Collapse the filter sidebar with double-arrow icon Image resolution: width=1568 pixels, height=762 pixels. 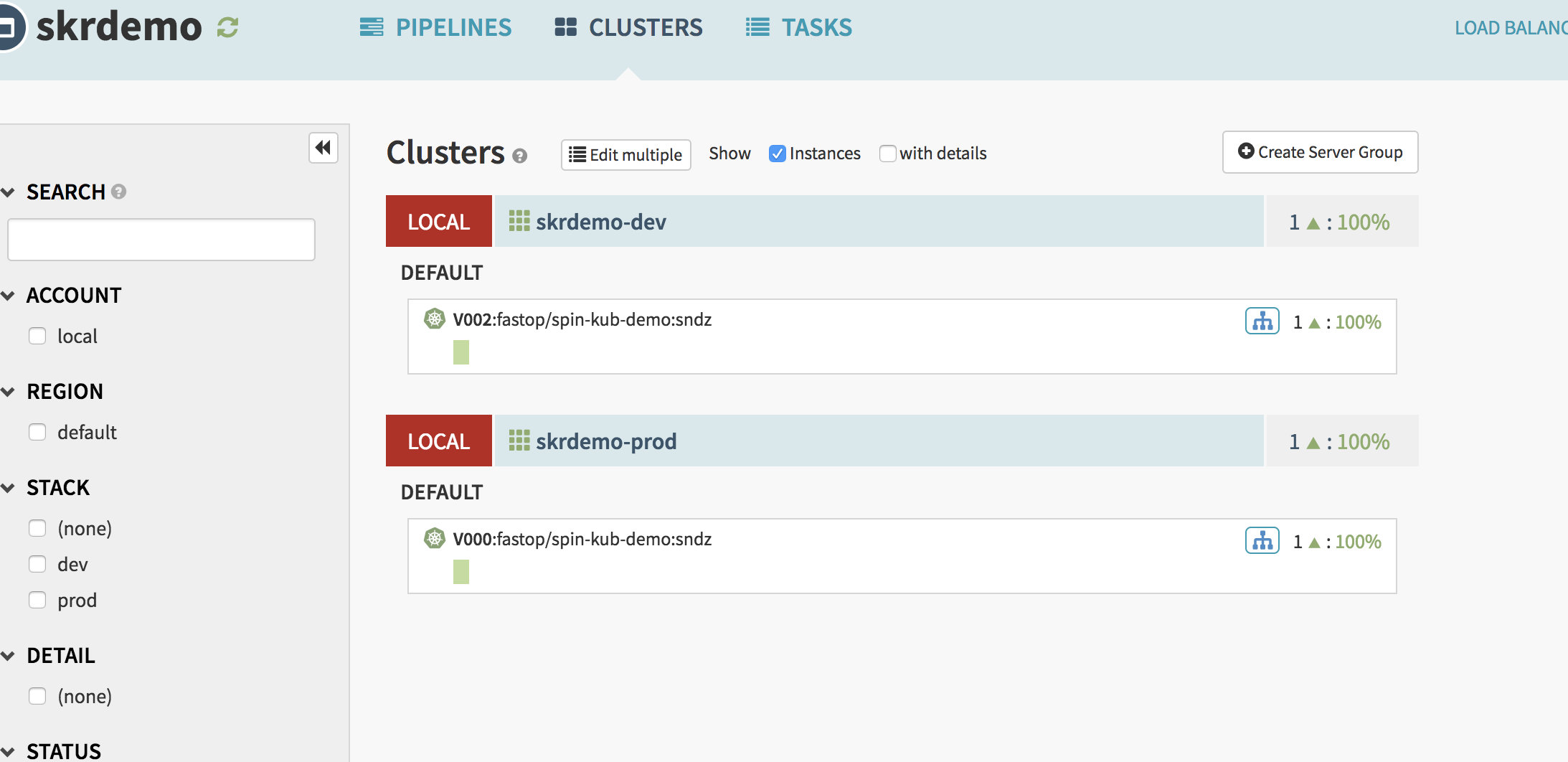point(323,148)
